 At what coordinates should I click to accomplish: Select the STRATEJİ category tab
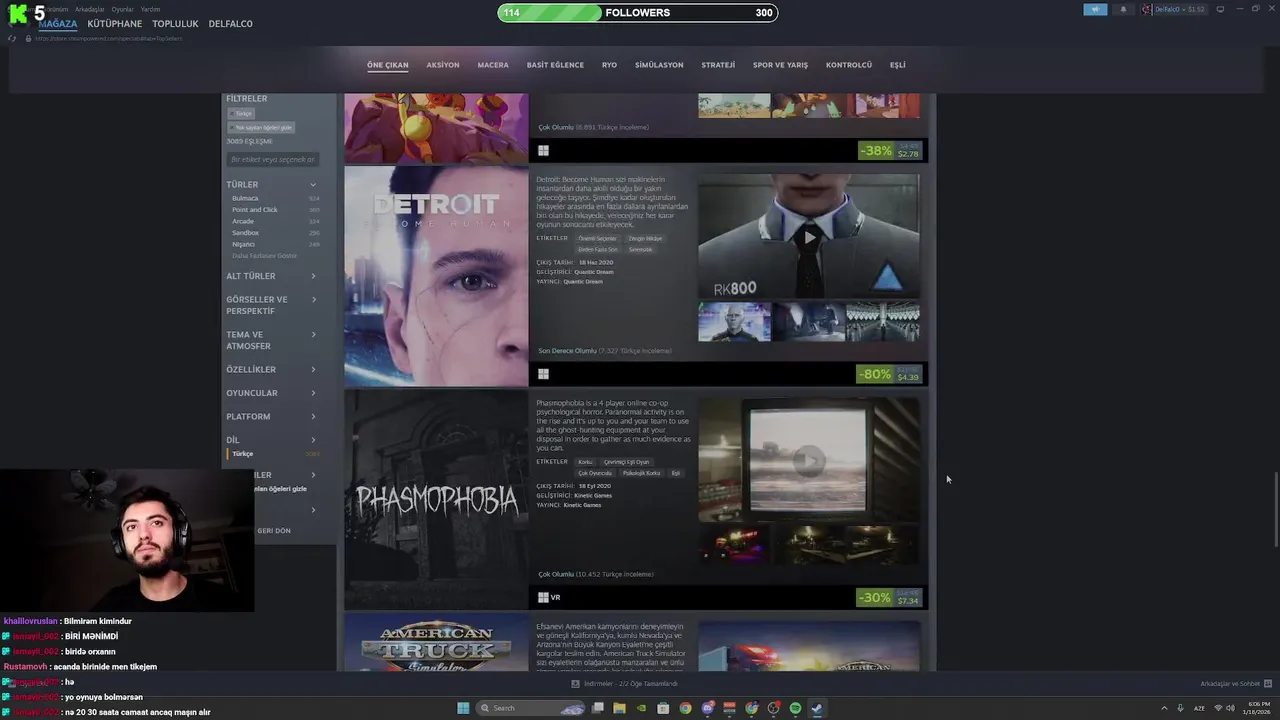click(718, 65)
